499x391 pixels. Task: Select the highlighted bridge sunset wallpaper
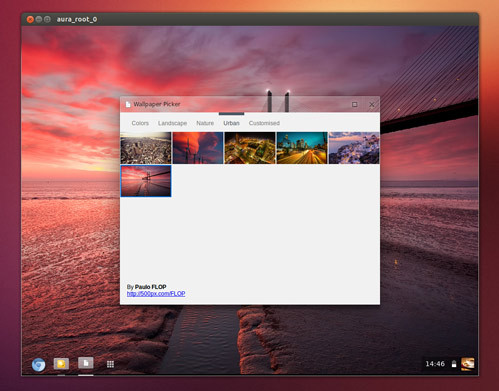(146, 181)
